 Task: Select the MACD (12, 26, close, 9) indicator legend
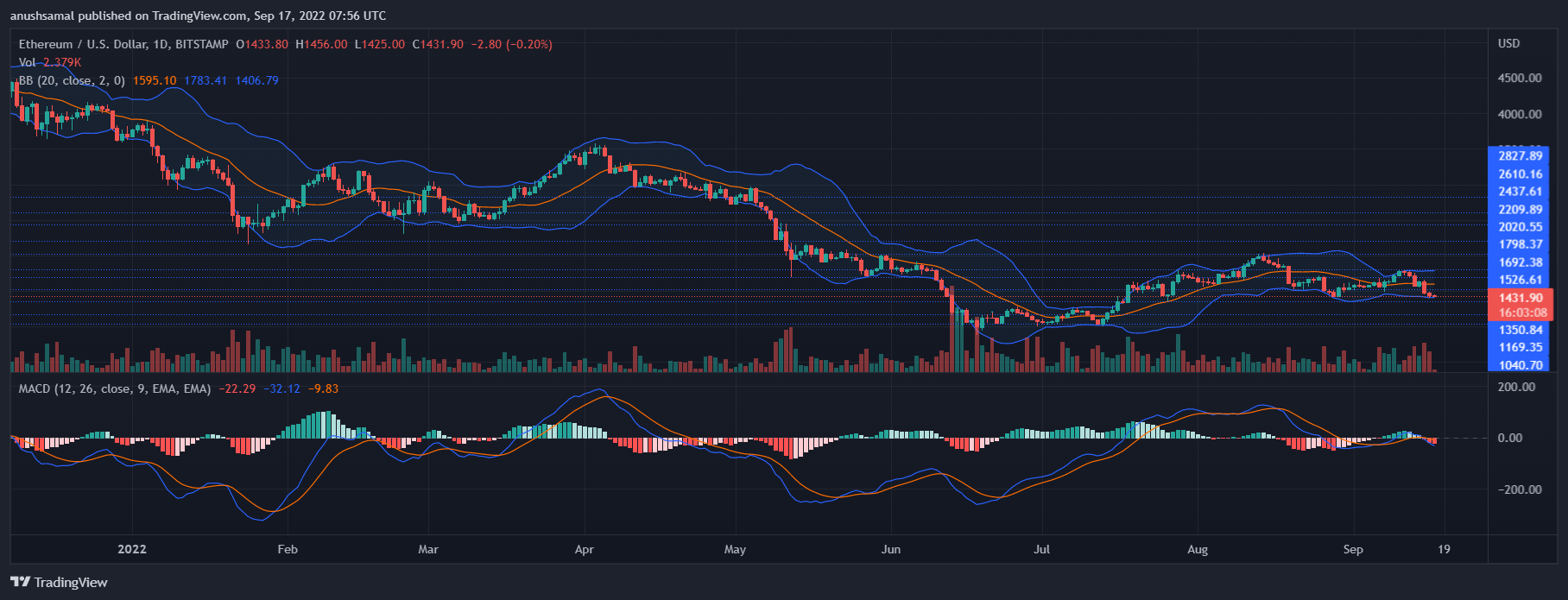(114, 388)
